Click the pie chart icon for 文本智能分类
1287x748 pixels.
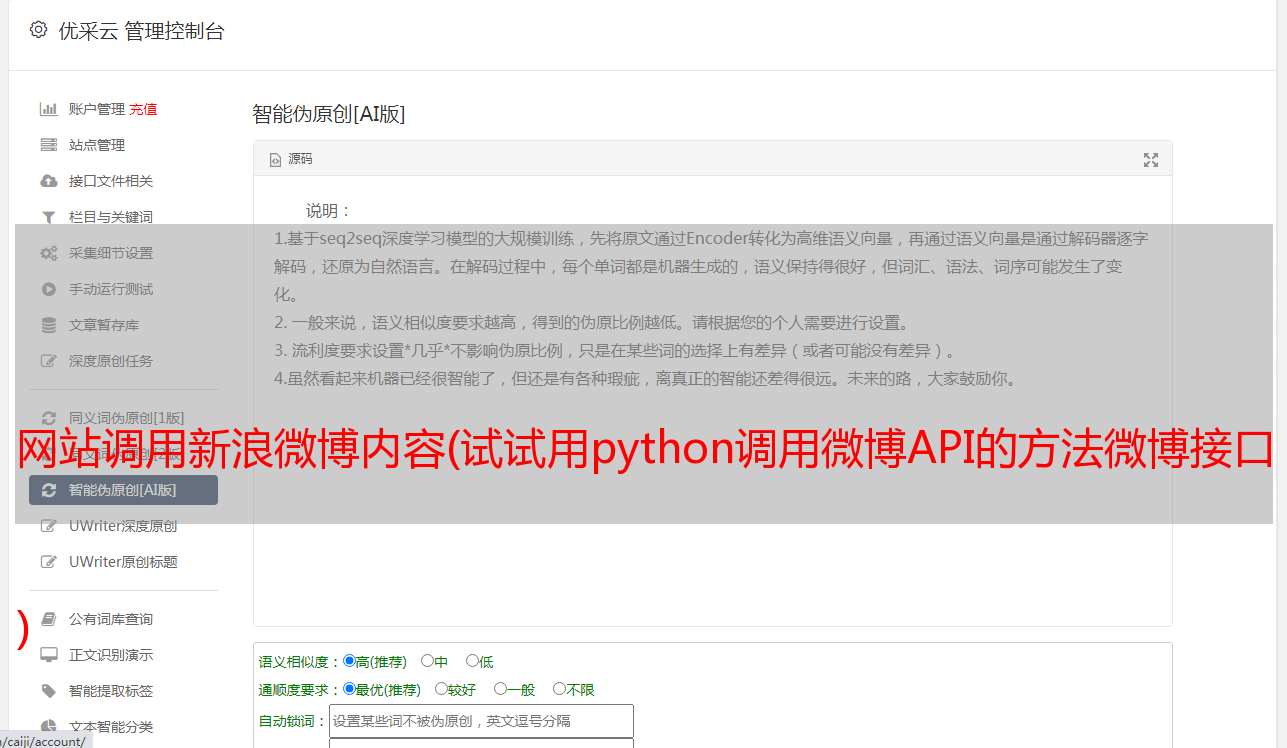48,727
